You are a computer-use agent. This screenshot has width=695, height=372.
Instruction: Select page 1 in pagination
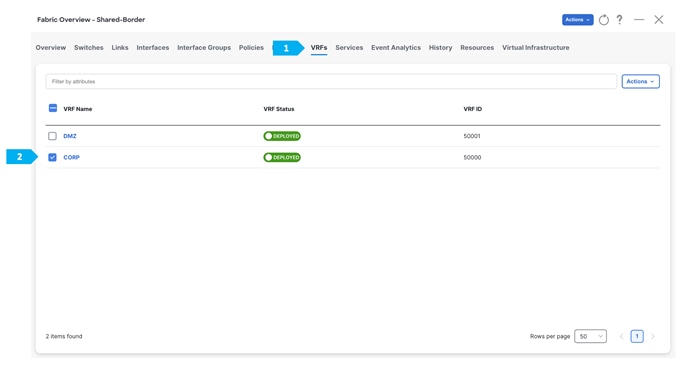point(637,336)
